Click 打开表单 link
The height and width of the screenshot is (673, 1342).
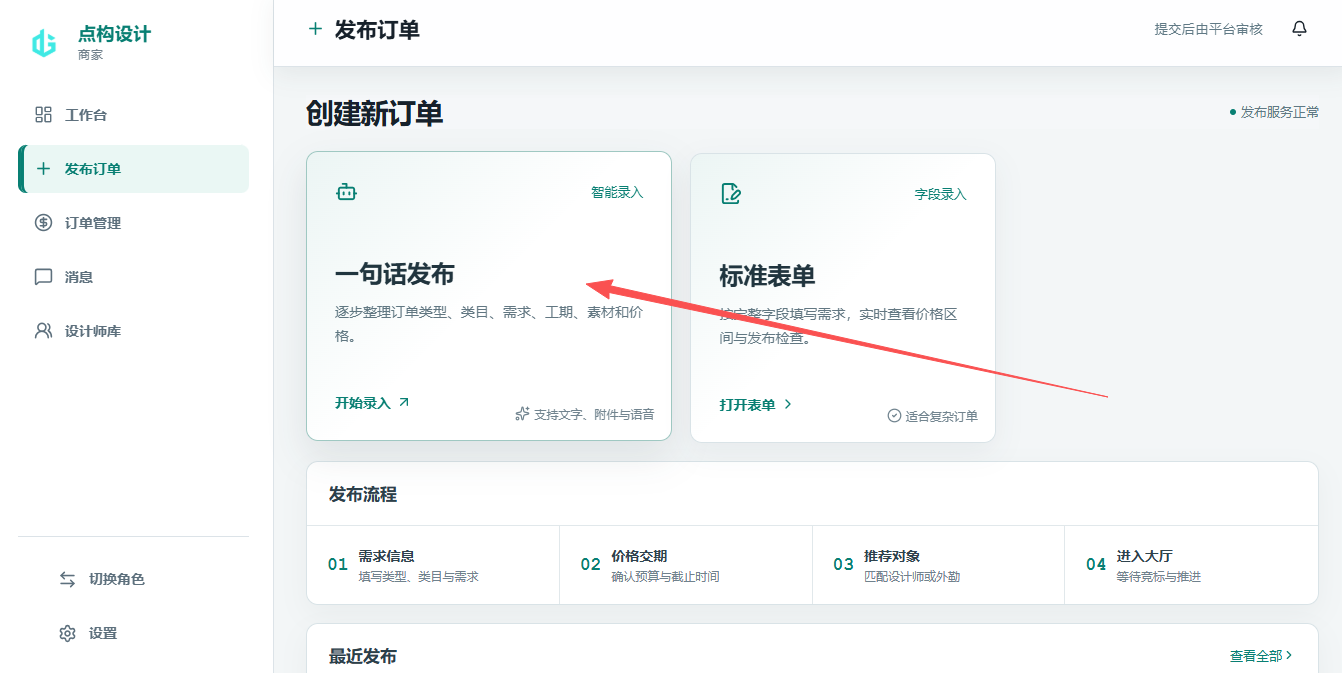pyautogui.click(x=747, y=405)
